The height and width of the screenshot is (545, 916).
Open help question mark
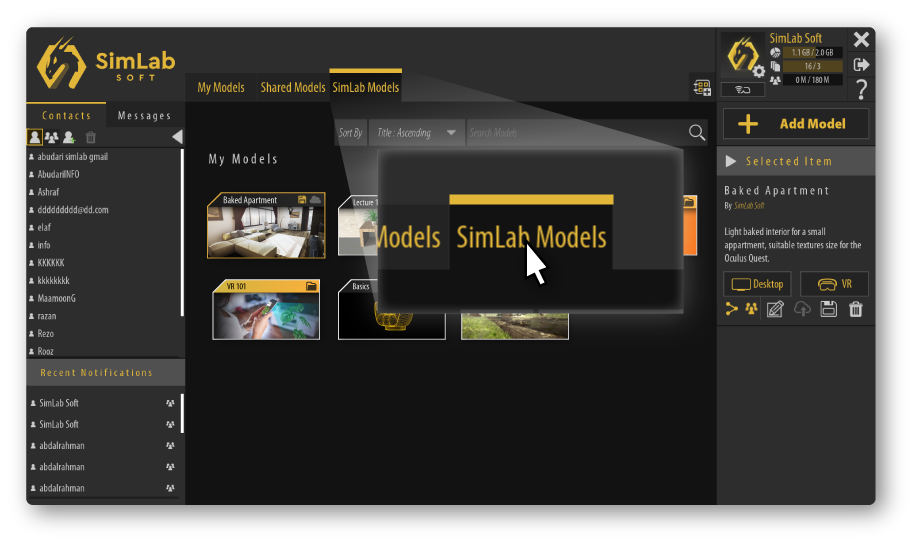click(861, 89)
